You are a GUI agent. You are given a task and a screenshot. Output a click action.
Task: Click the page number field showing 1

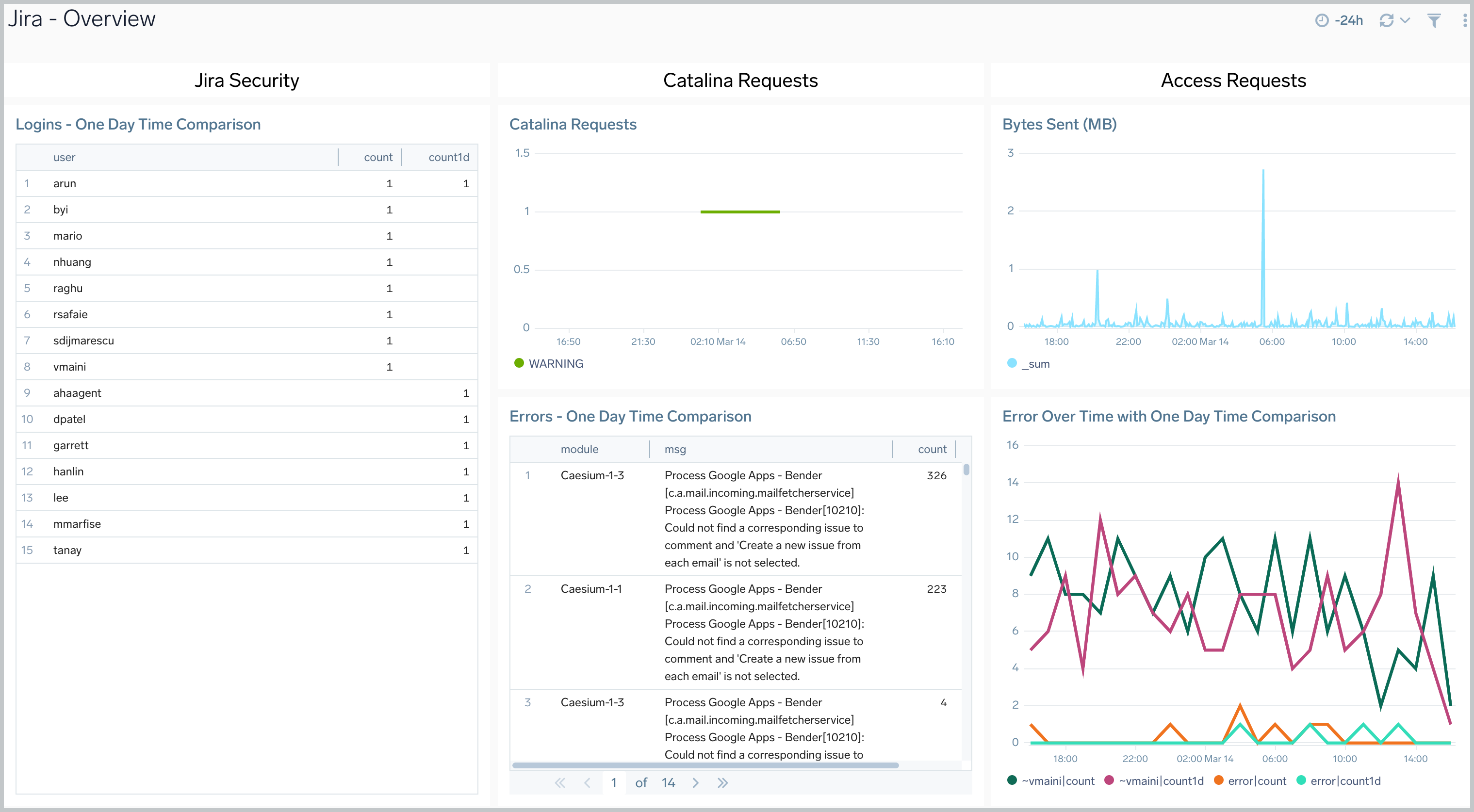(x=613, y=783)
